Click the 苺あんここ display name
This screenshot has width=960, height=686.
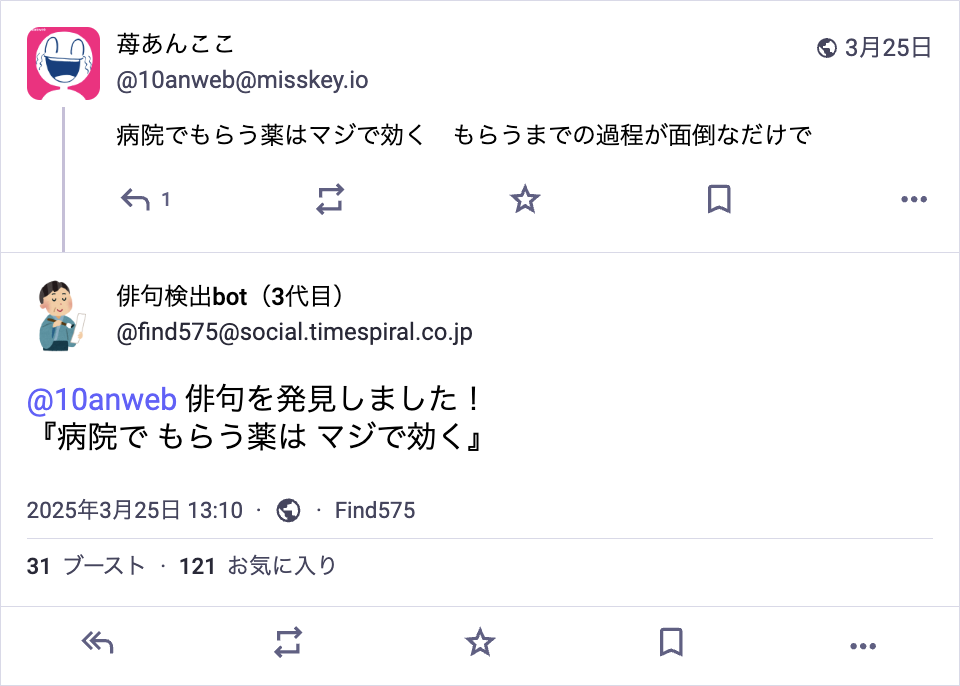[175, 45]
